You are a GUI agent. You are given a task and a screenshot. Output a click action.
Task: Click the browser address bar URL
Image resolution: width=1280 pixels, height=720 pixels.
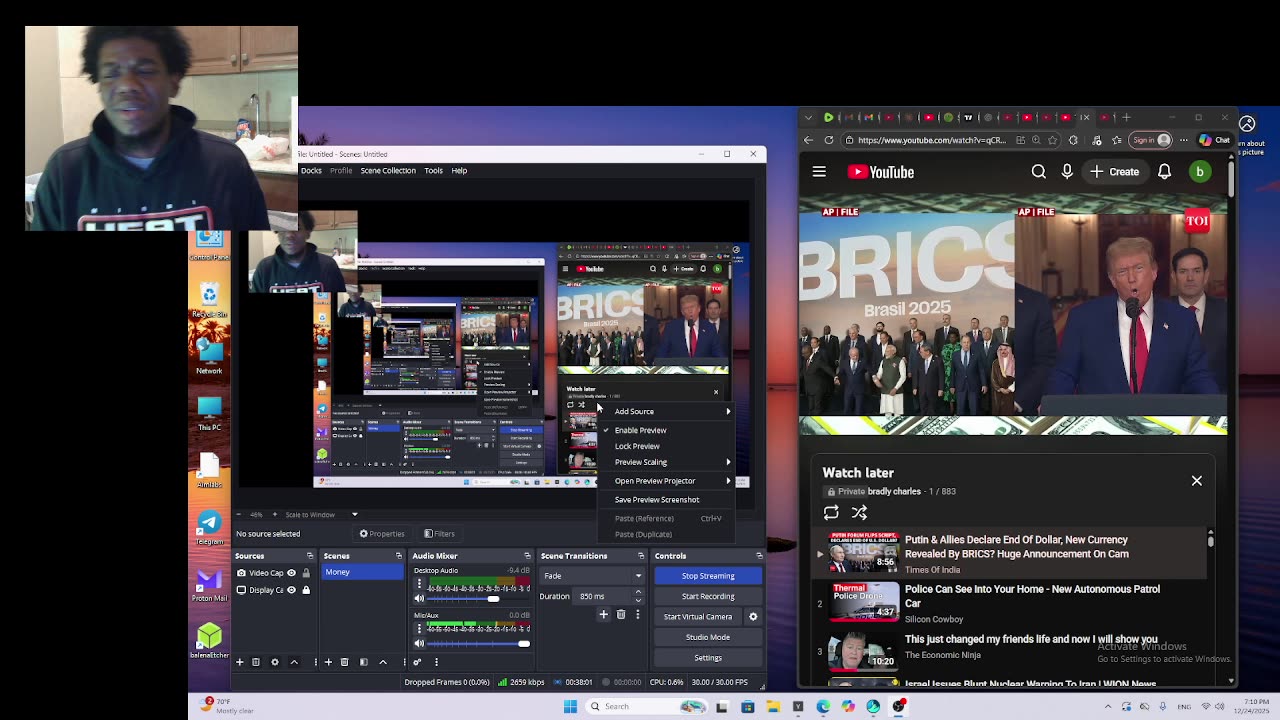click(931, 140)
